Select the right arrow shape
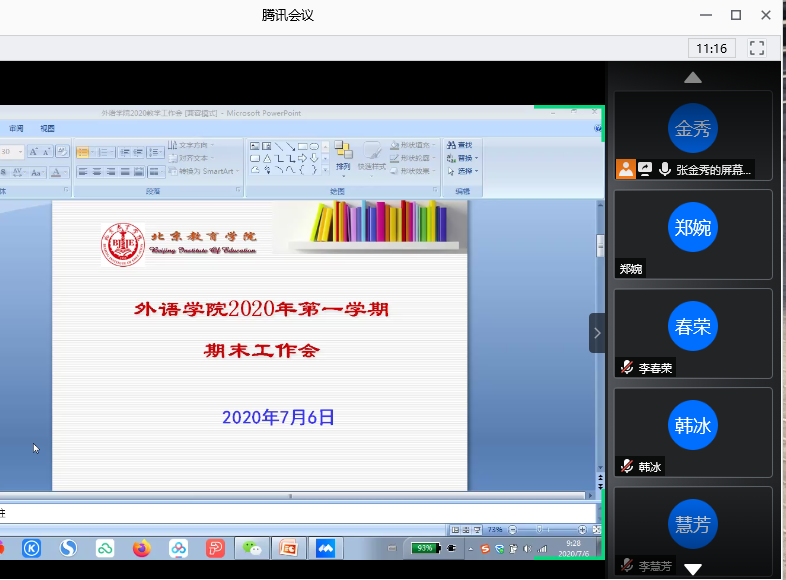This screenshot has height=580, width=786. (x=303, y=158)
